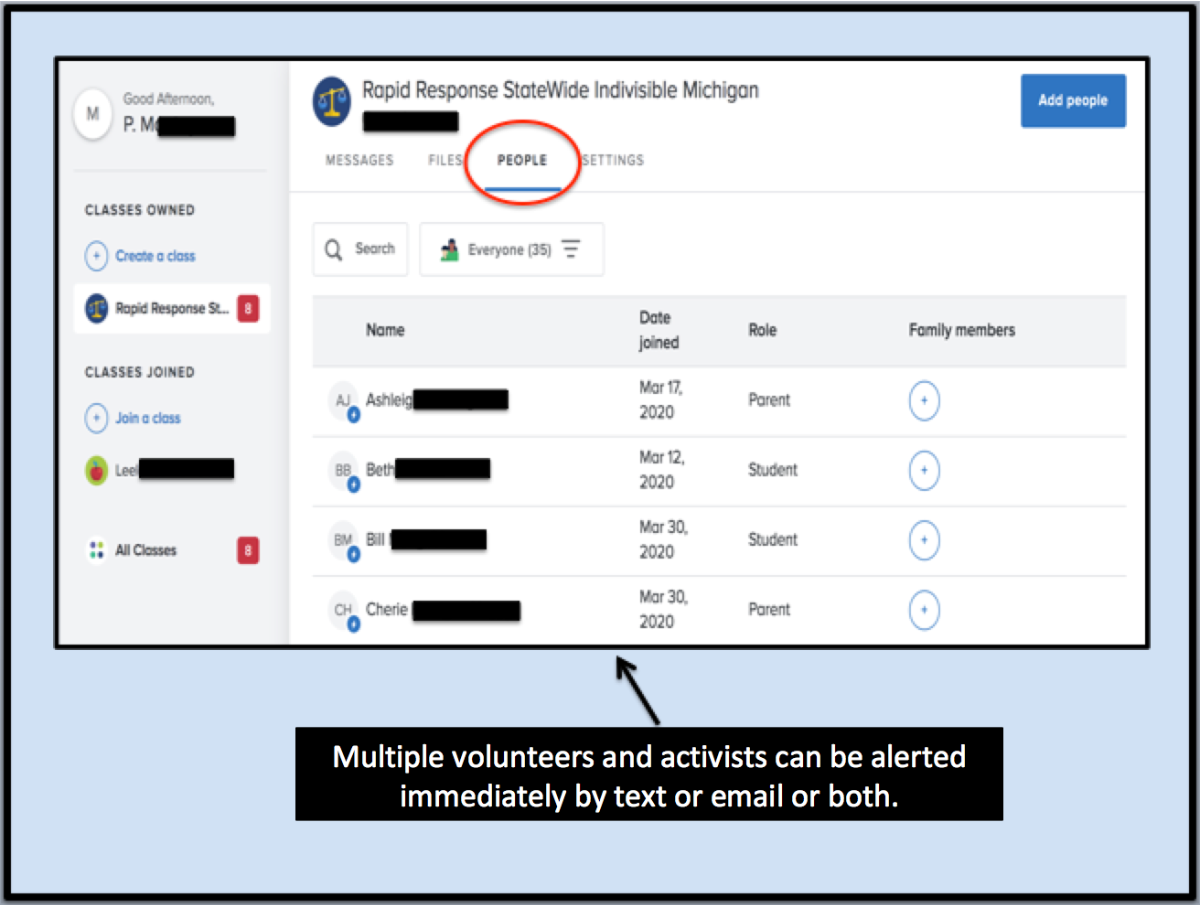Click the Parent role in Ashleig's row
Viewport: 1200px width, 905px height.
(769, 400)
